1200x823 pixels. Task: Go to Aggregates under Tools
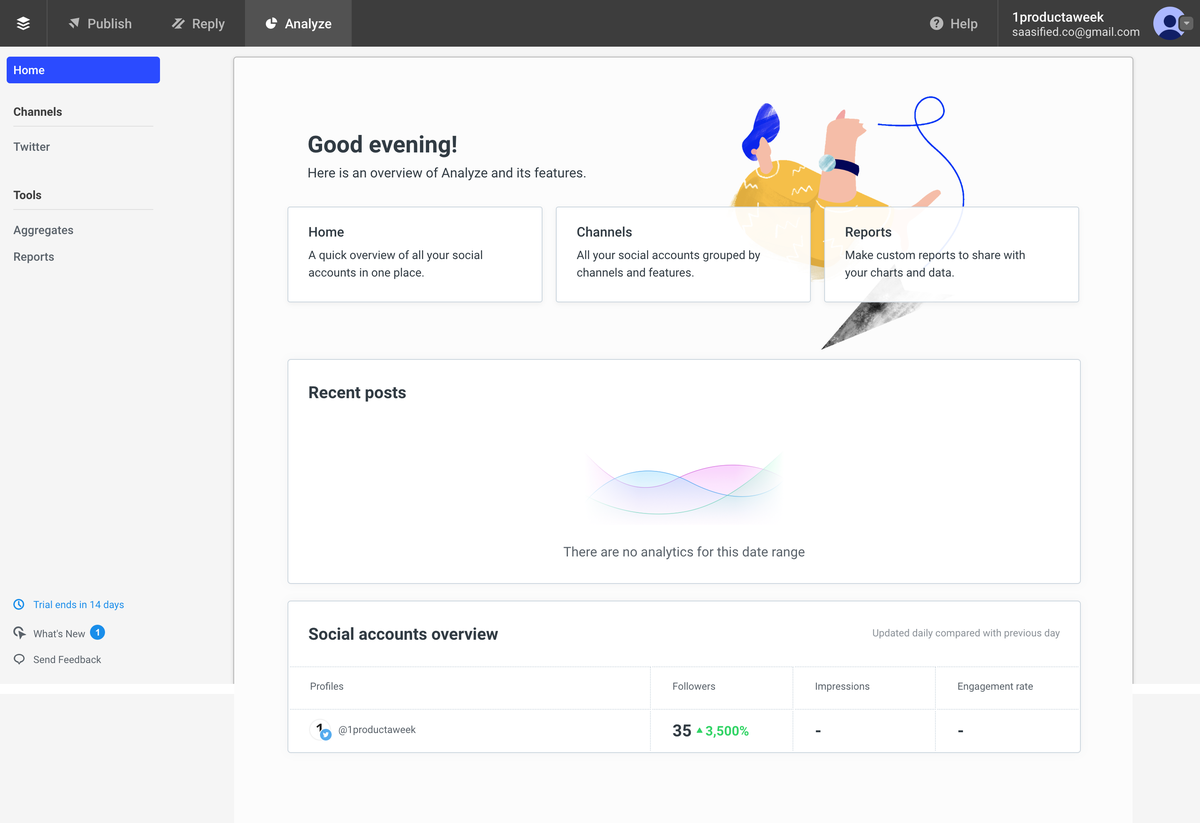click(x=43, y=230)
